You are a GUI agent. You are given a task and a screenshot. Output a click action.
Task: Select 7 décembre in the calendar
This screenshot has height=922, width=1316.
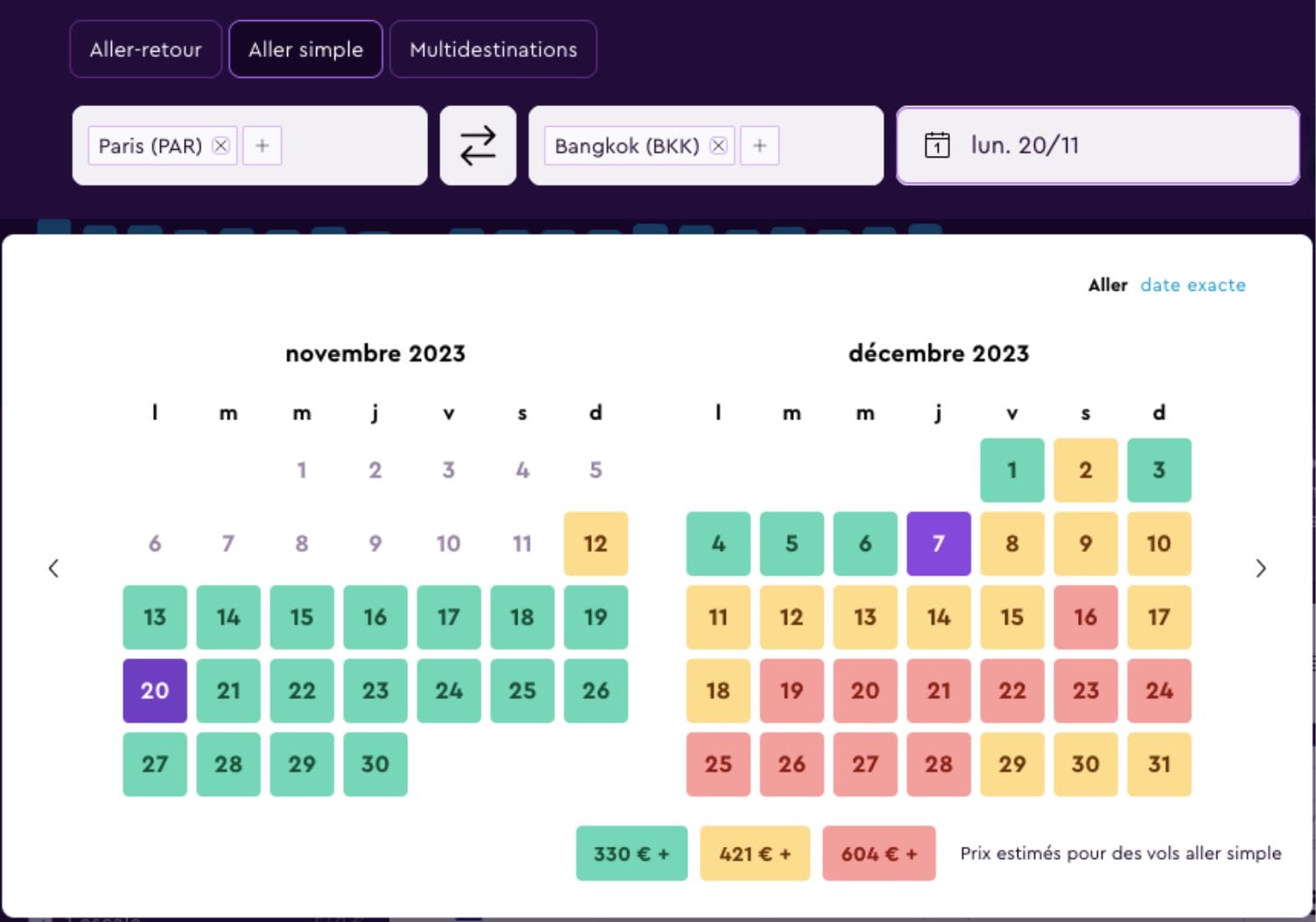click(938, 544)
